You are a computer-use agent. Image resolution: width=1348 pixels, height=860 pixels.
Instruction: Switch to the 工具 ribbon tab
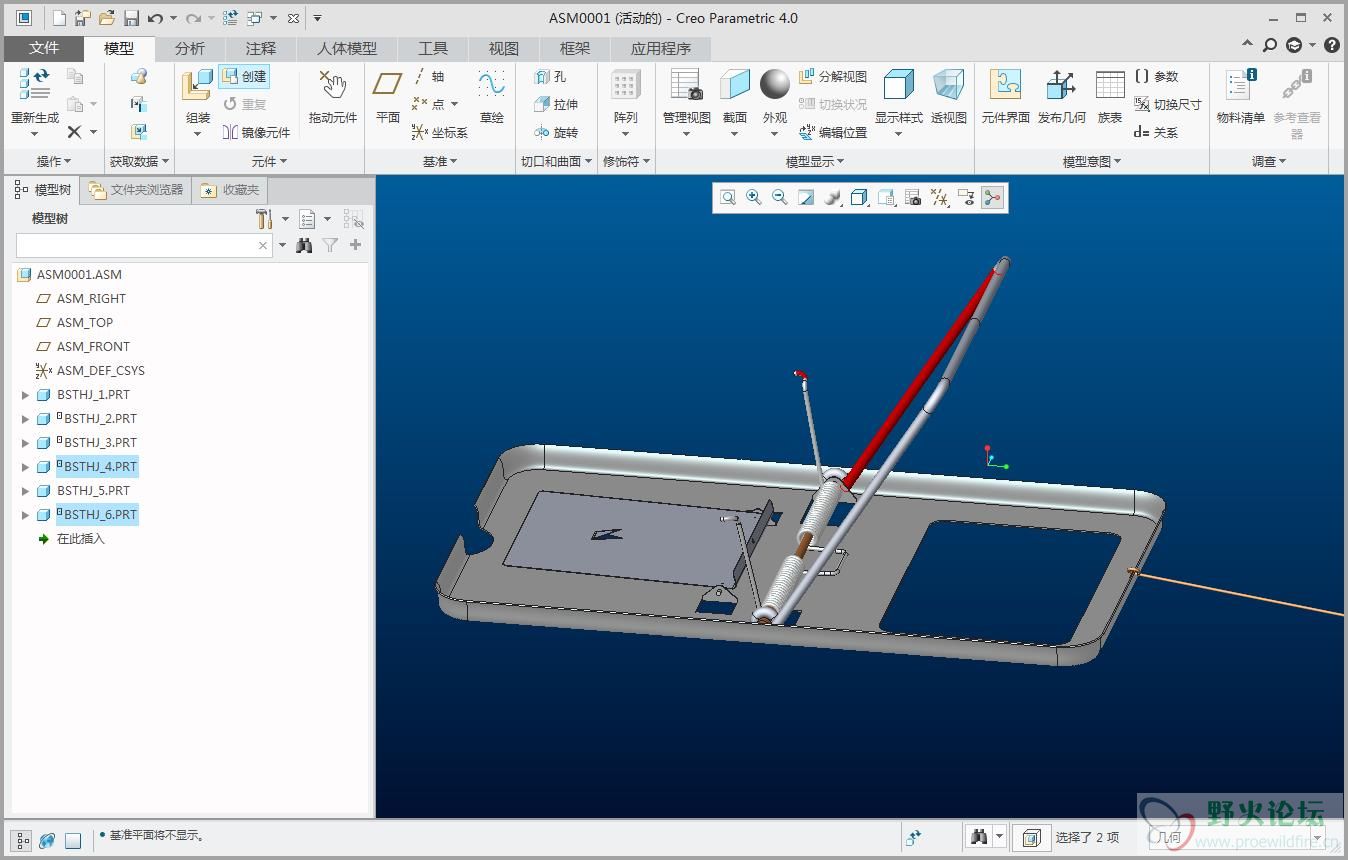pyautogui.click(x=433, y=48)
